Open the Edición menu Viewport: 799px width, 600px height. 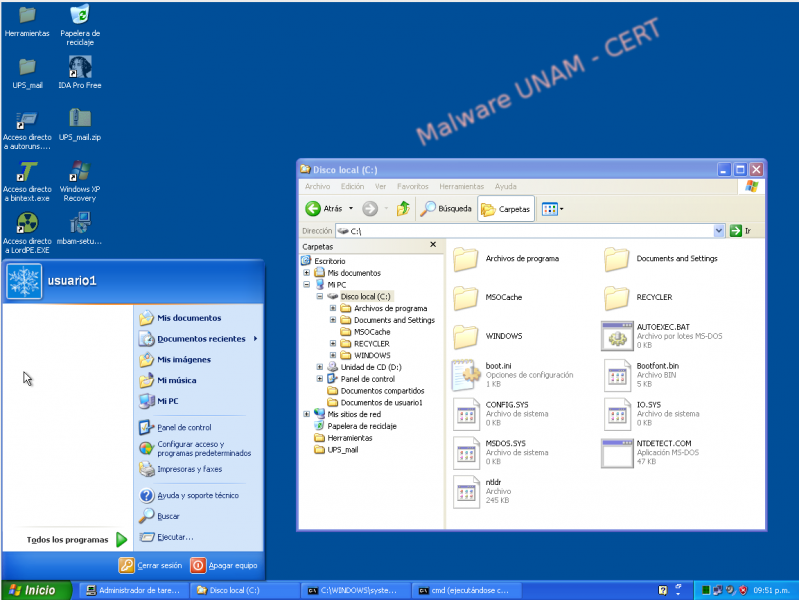pos(352,187)
